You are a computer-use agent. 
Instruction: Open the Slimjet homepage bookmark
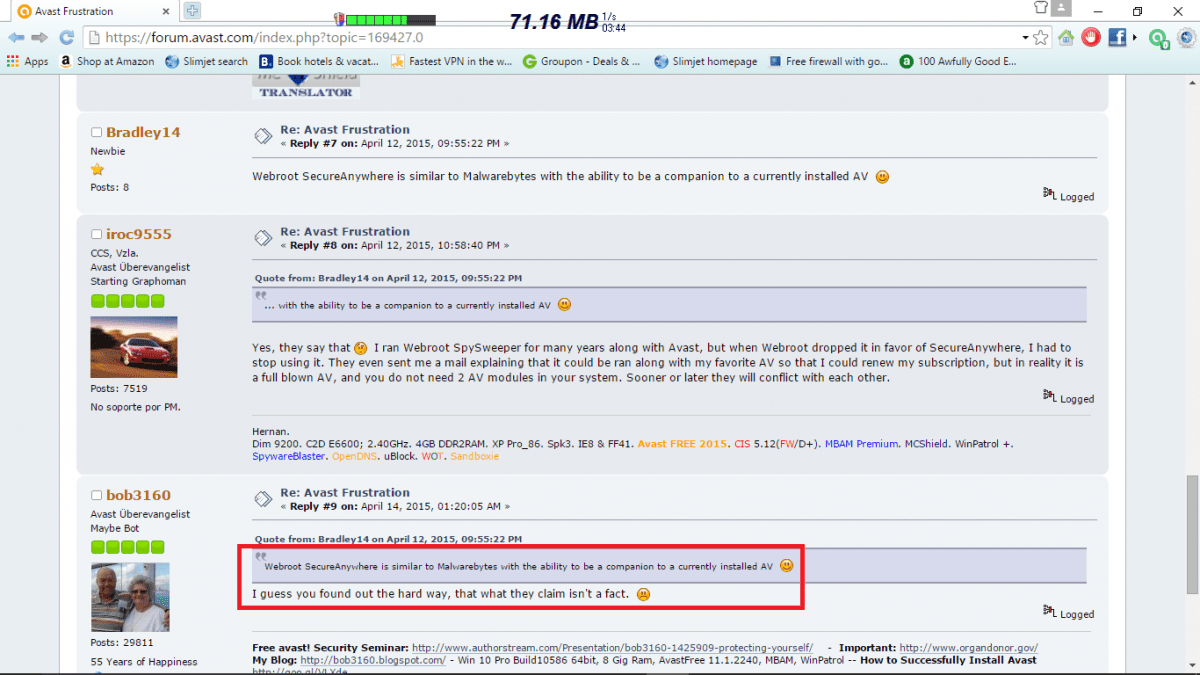(x=706, y=61)
